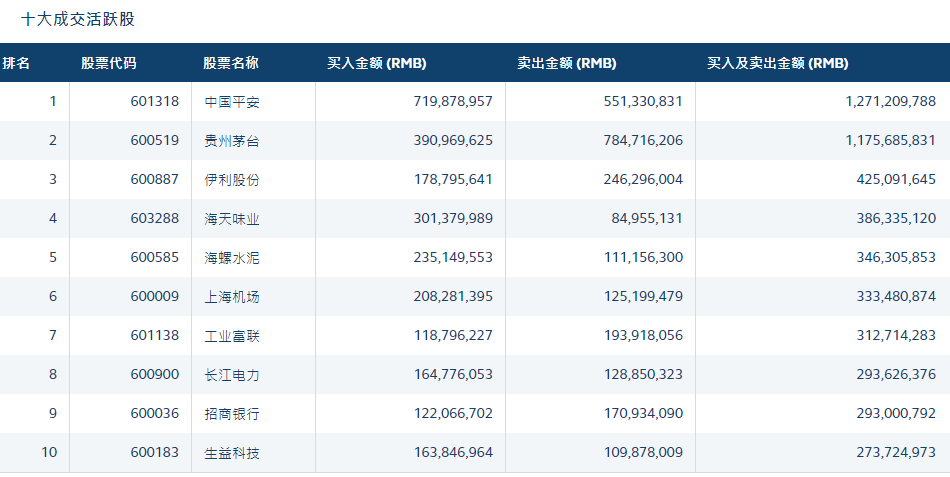Viewport: 950px width, 477px height.
Task: Select buy amount 163,846,964
Action: [453, 452]
